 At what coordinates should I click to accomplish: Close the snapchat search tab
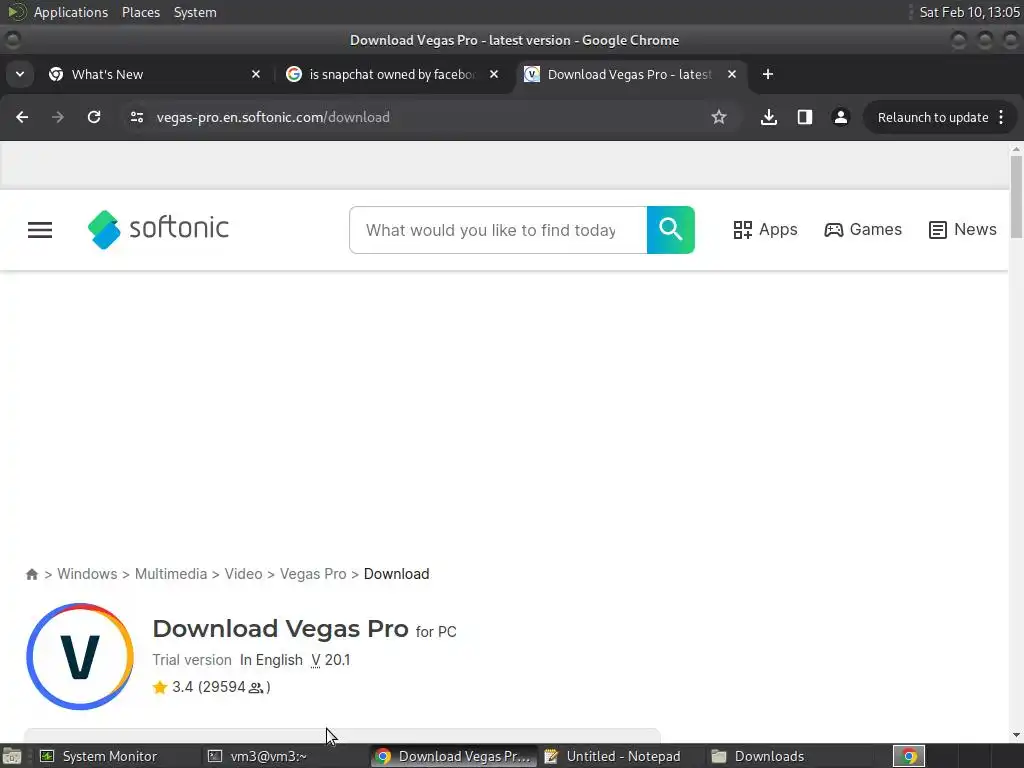[494, 74]
